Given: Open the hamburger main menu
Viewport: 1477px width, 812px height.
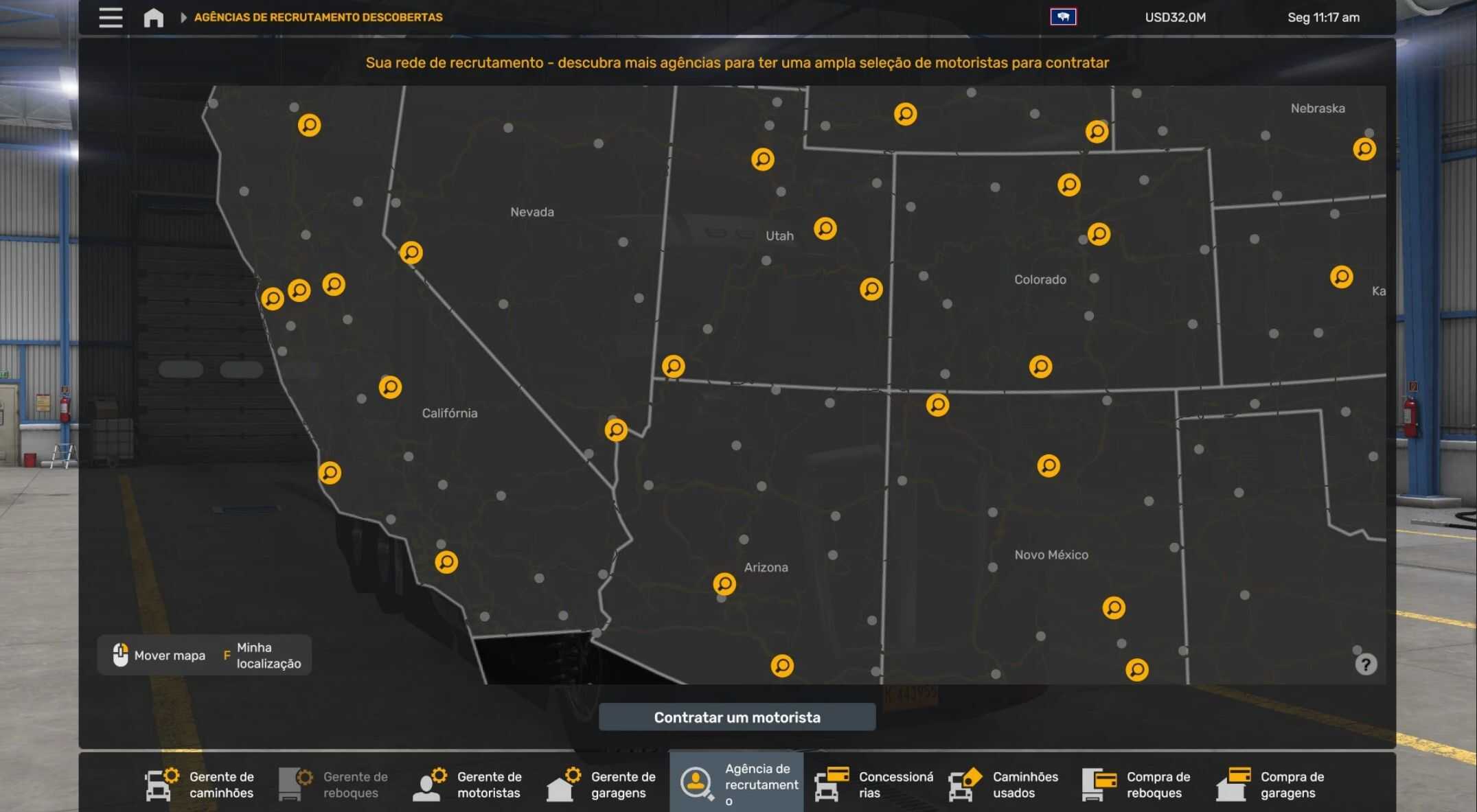Looking at the screenshot, I should (111, 18).
